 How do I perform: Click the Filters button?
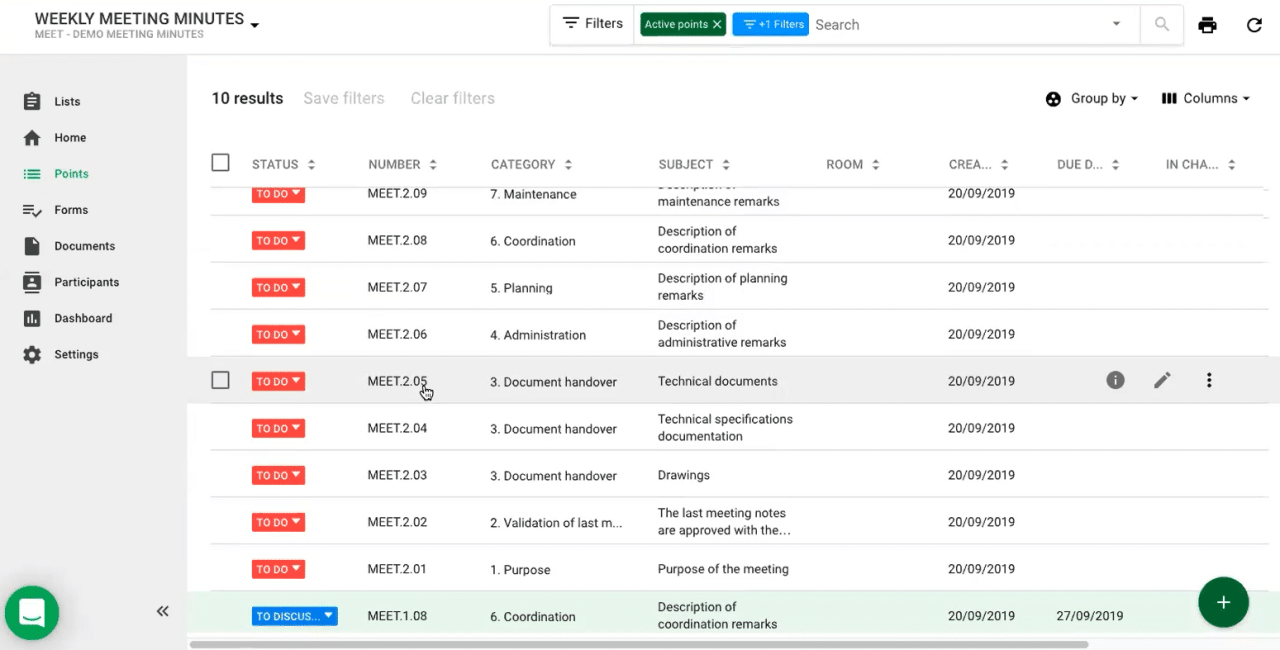[x=593, y=23]
